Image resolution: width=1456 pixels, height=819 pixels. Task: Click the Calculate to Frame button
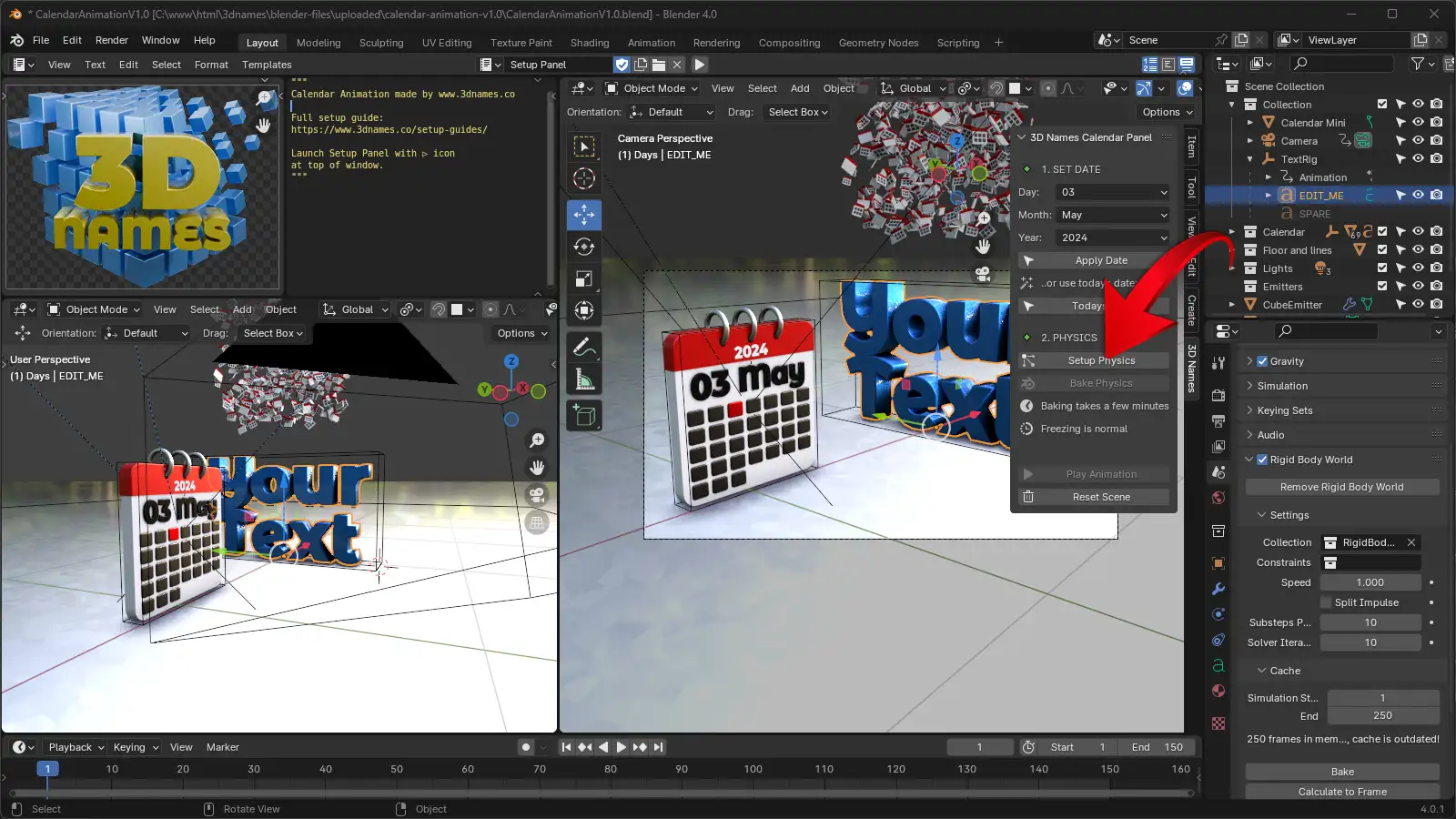[1342, 792]
